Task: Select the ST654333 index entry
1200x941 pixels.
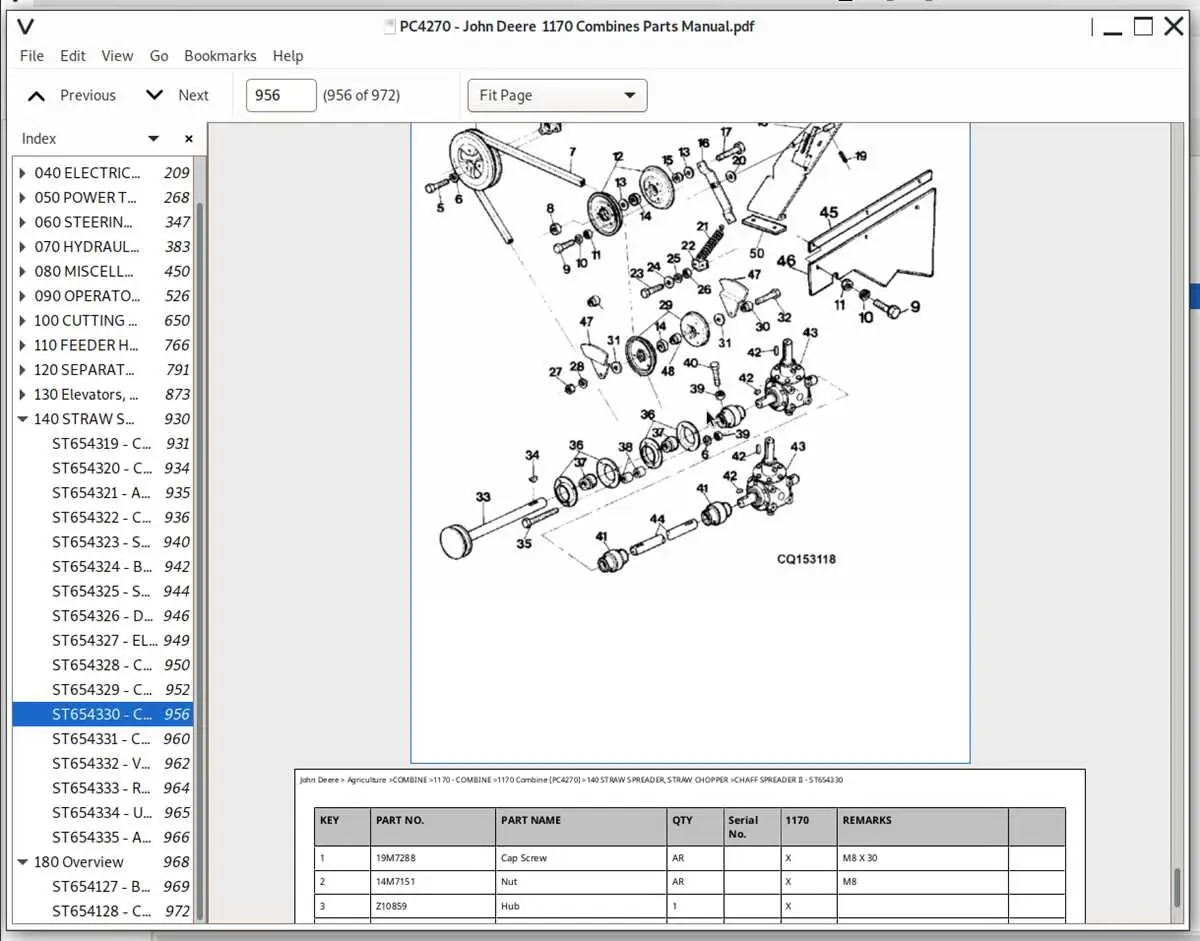Action: [x=102, y=788]
